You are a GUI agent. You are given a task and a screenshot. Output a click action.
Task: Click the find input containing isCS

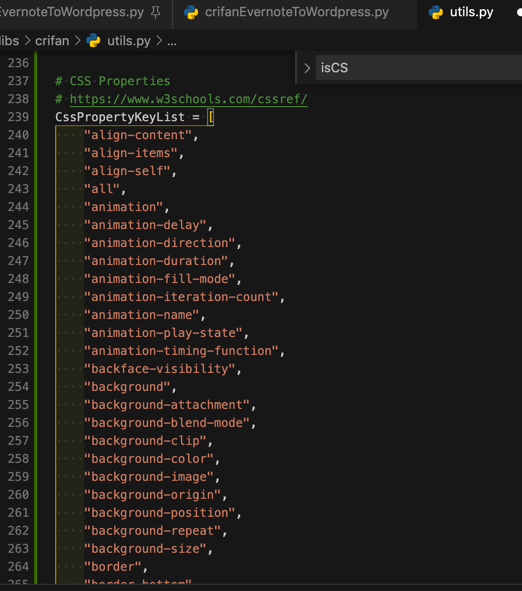tap(419, 68)
